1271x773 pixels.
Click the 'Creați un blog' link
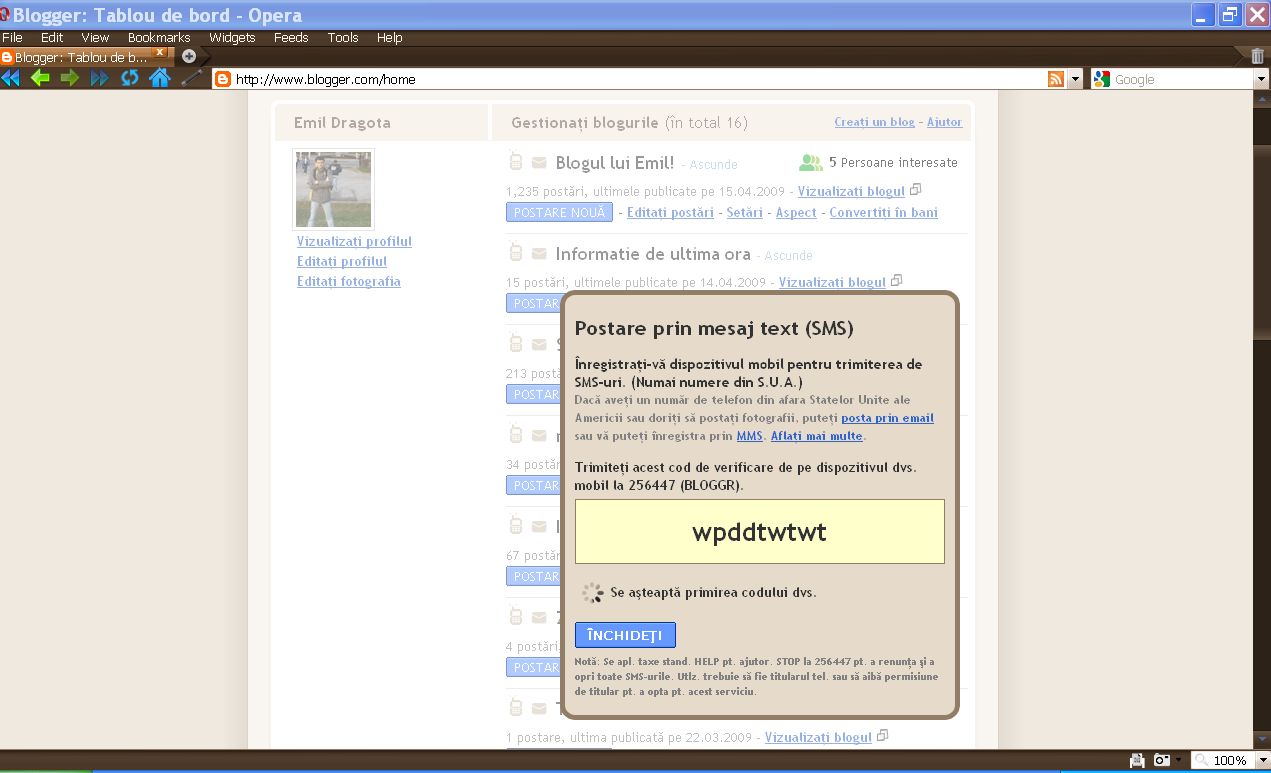874,122
